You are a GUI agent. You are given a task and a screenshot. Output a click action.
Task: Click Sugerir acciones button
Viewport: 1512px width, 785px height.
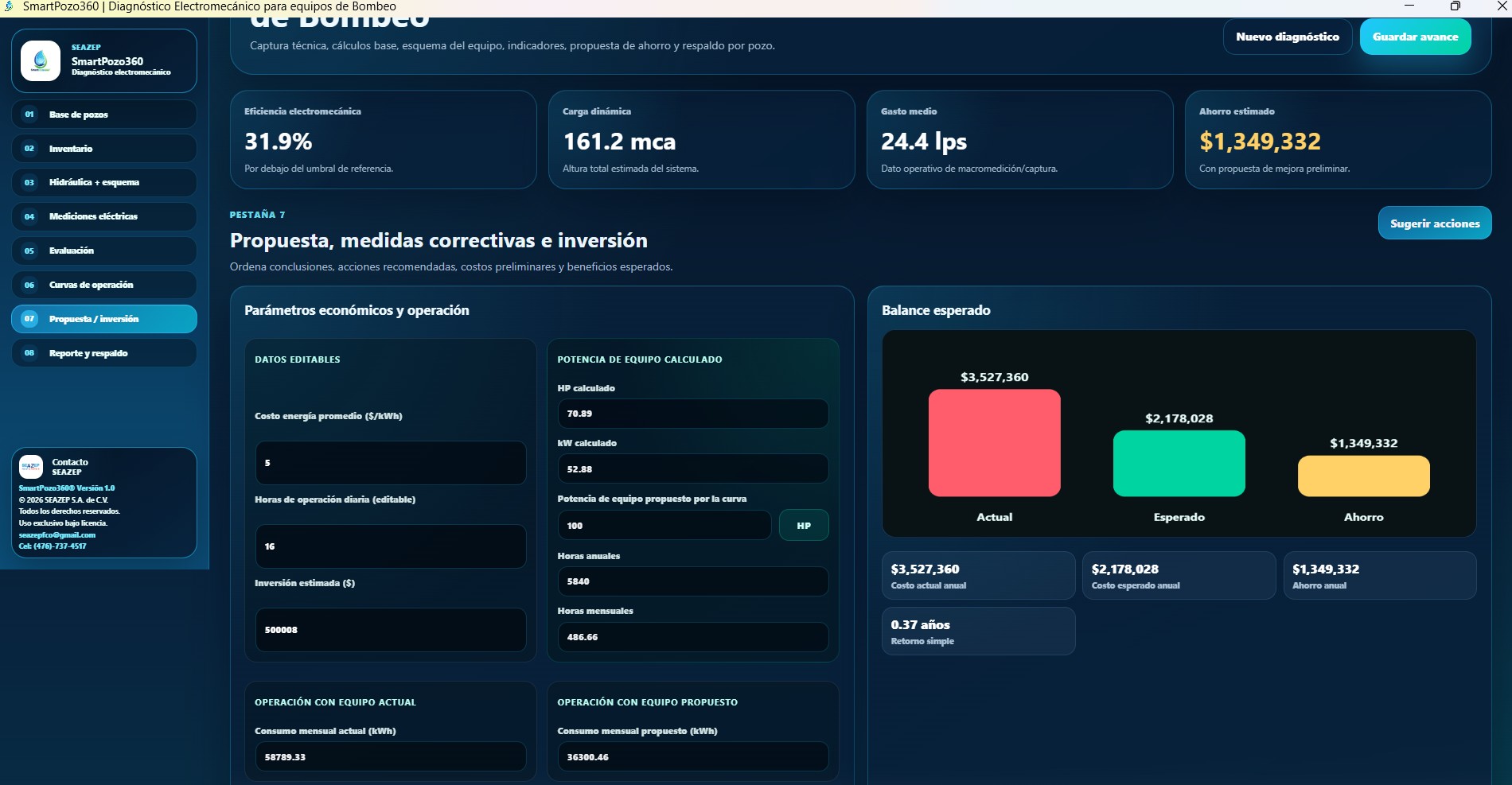[1435, 223]
